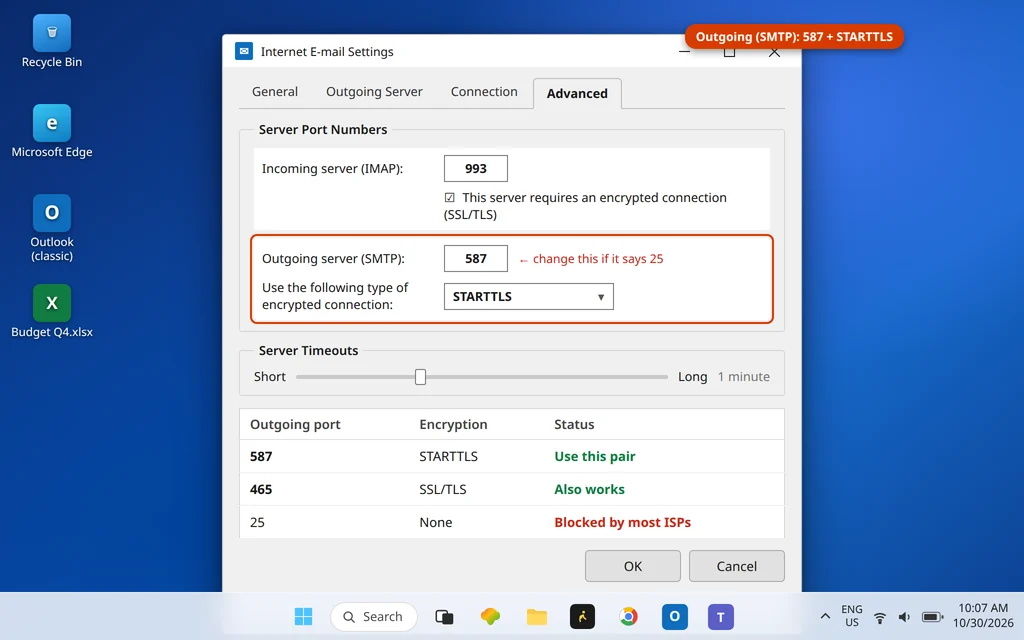Open the volume control icon
Screen dimensions: 1024x640
tap(904, 617)
